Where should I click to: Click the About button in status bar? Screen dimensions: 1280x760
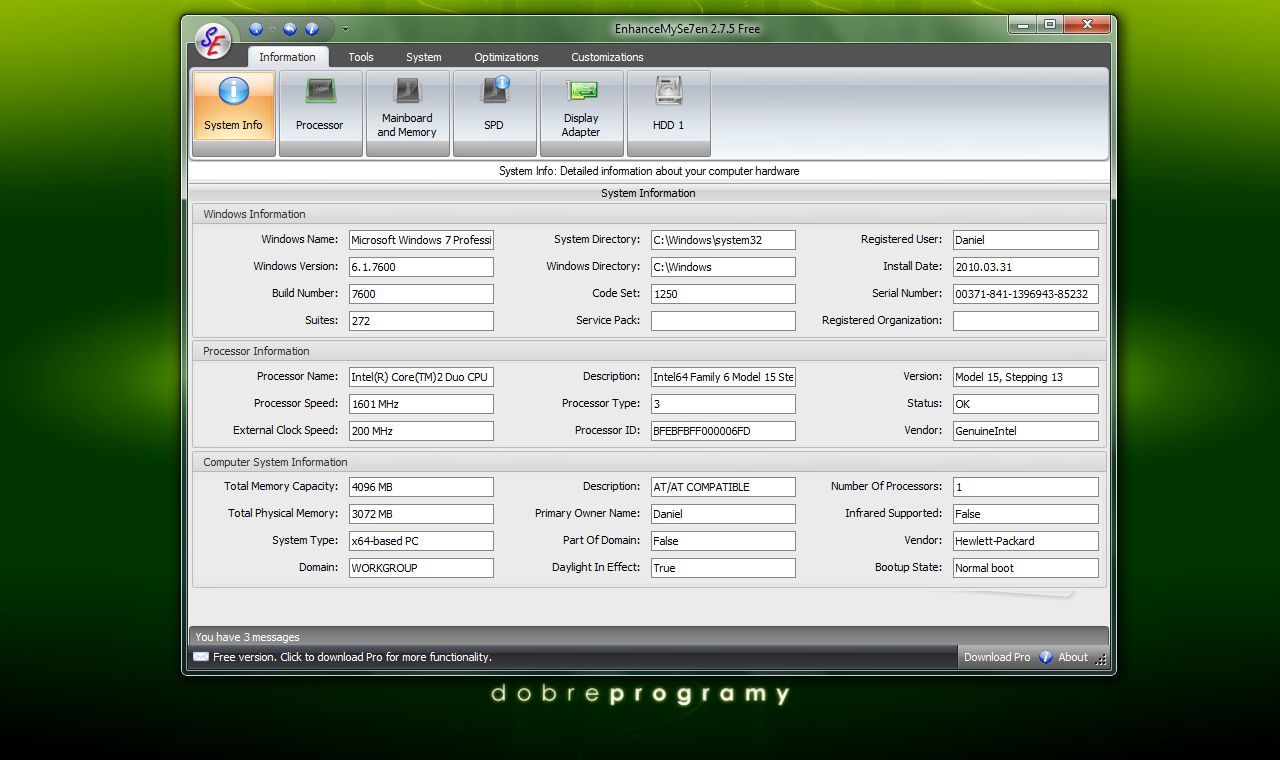click(x=1072, y=657)
